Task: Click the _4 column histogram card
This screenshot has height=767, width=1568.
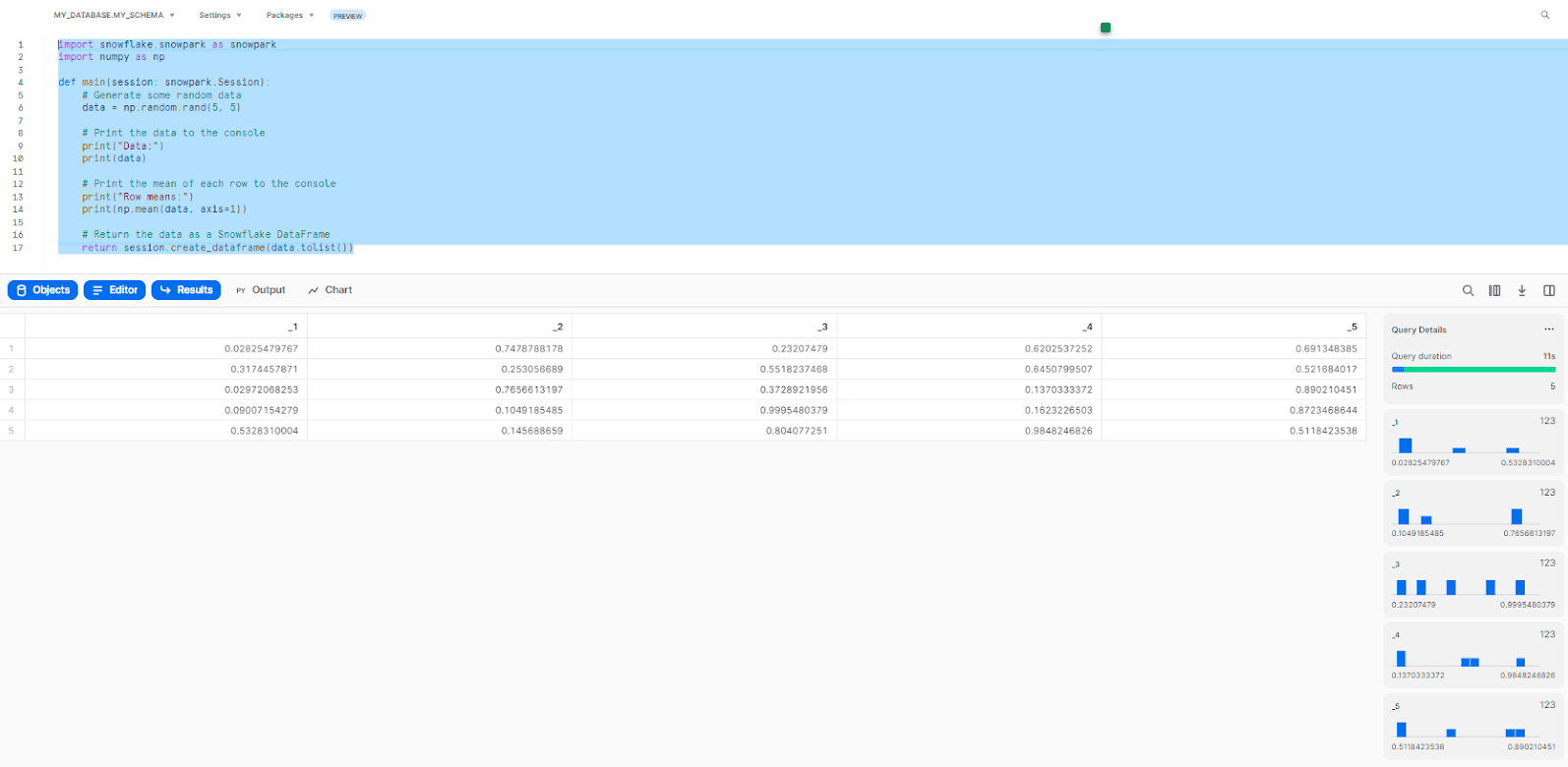Action: pos(1474,654)
